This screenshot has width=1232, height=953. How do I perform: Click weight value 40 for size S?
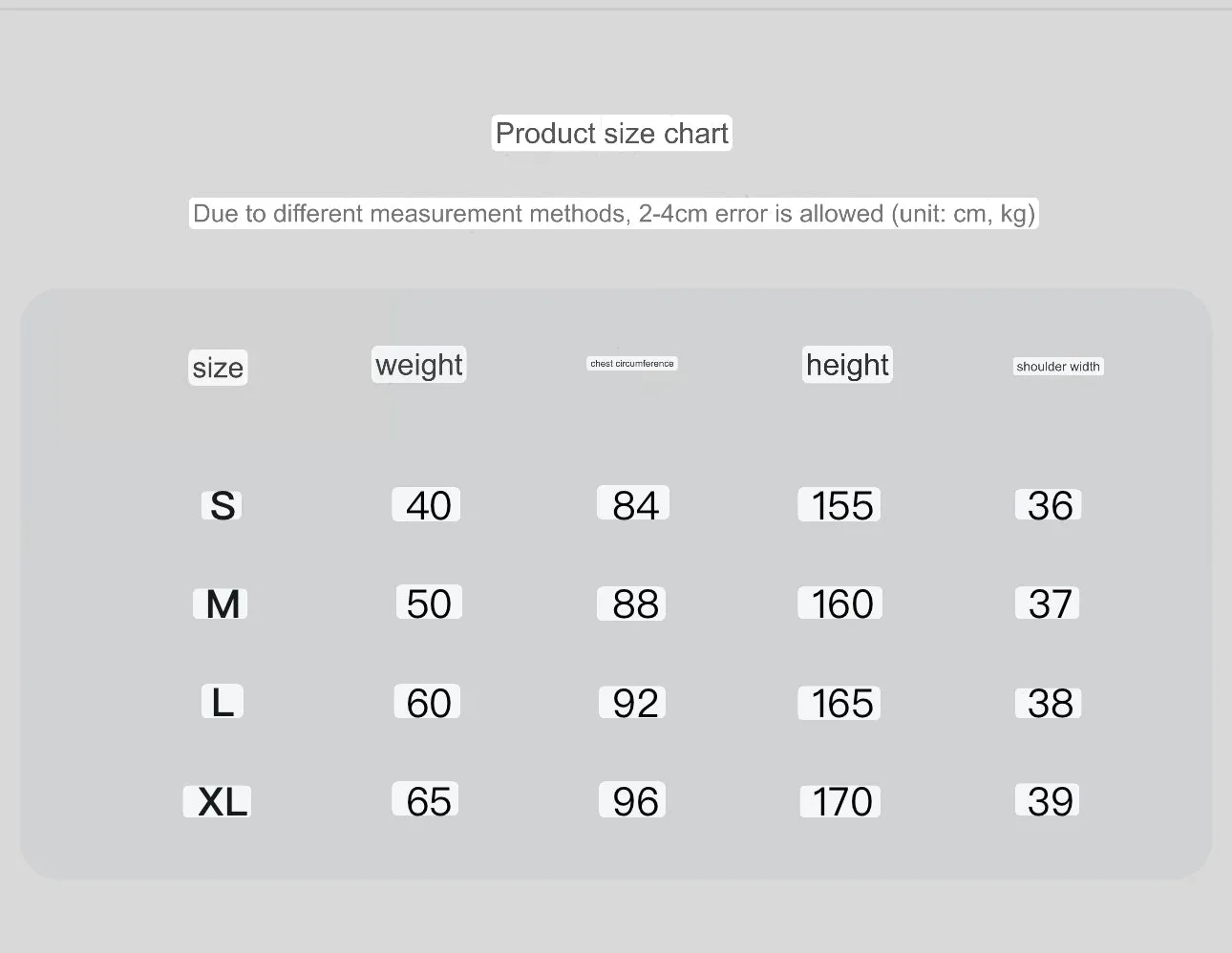[427, 505]
